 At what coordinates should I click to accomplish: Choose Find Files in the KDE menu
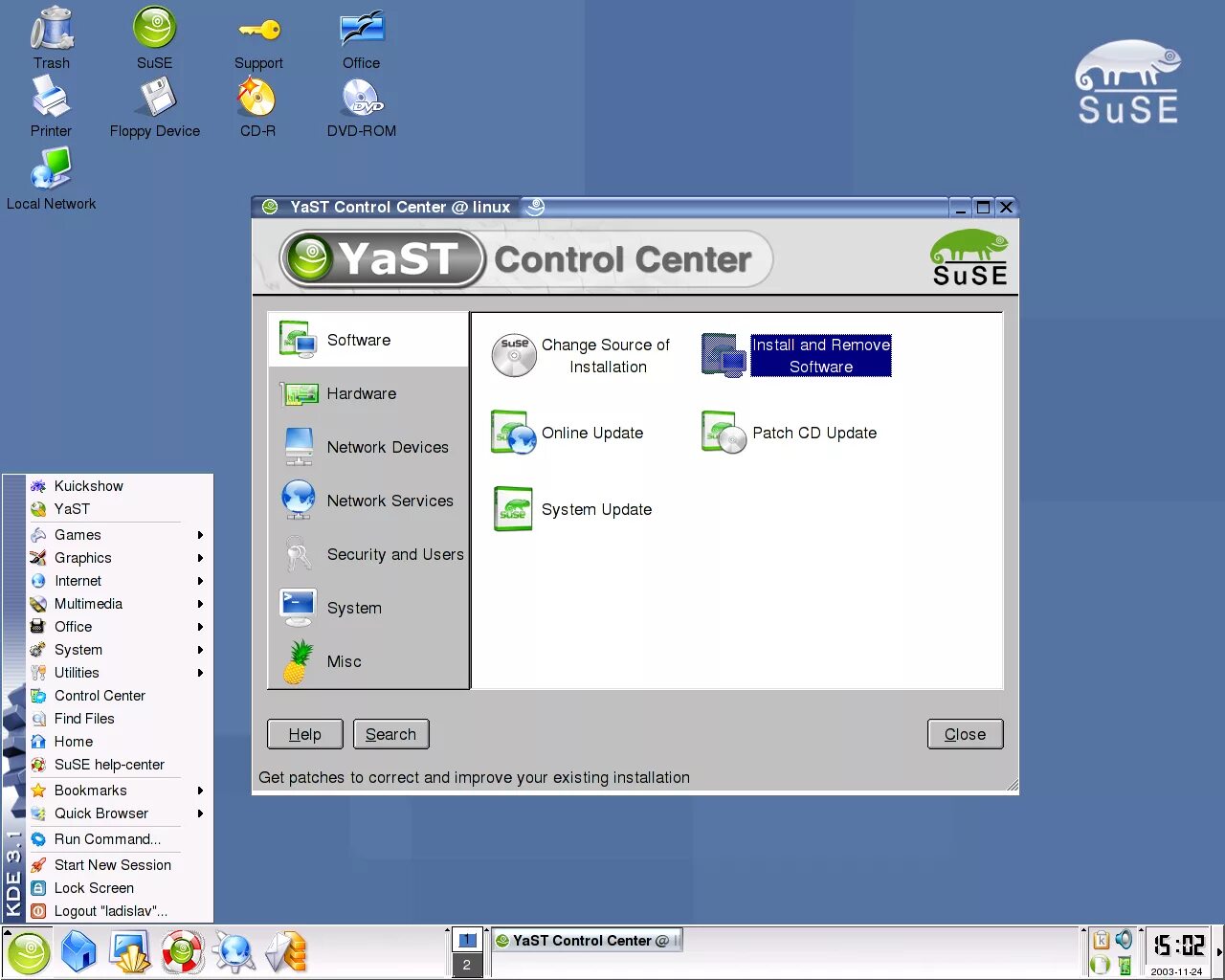119,719
